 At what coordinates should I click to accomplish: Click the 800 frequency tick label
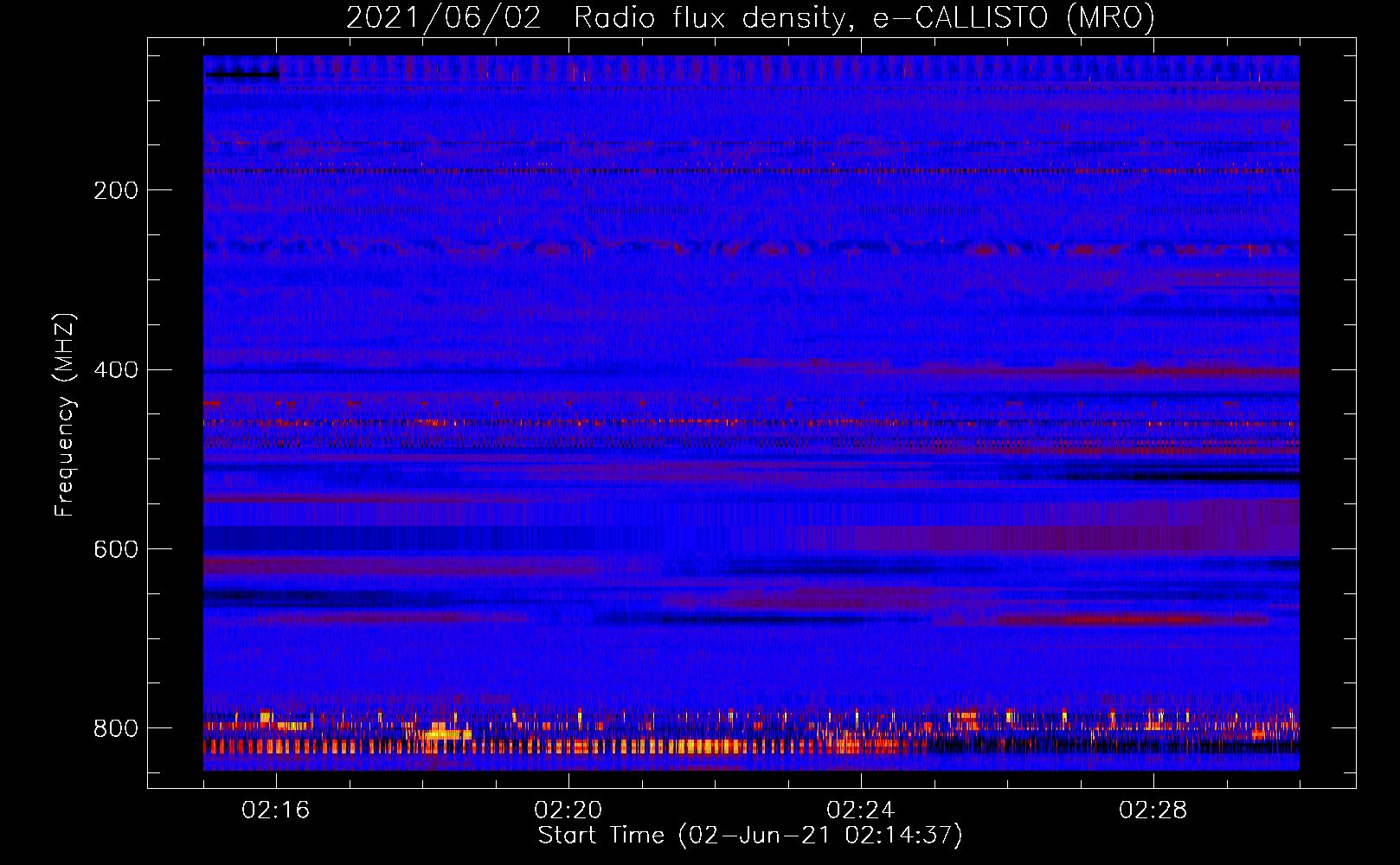pos(116,728)
